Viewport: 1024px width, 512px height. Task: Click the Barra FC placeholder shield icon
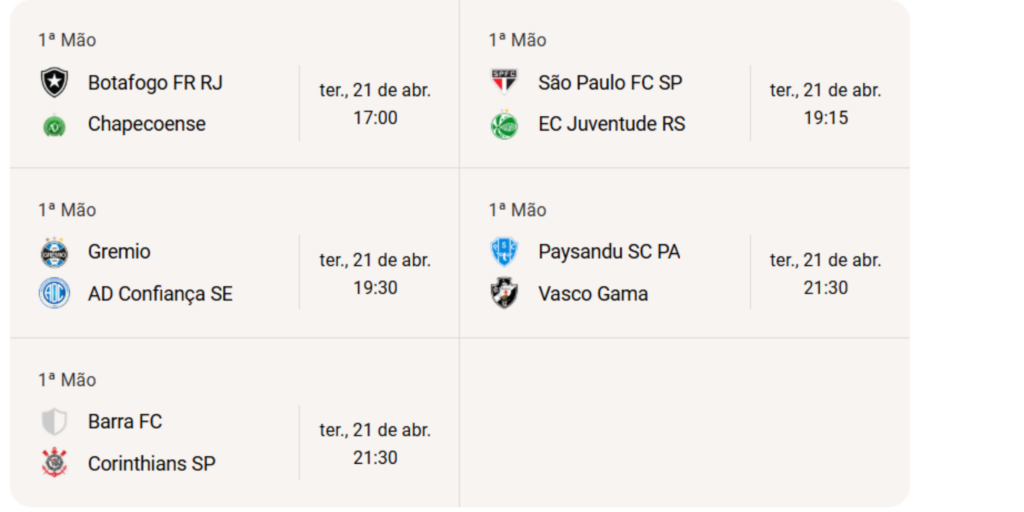54,422
